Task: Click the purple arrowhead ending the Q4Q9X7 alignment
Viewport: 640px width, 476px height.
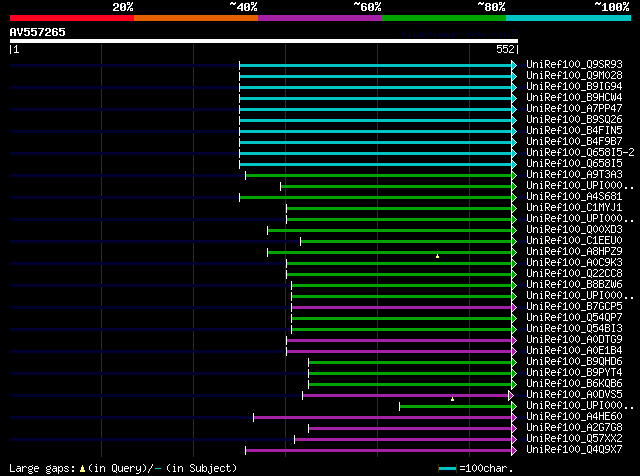Action: pyautogui.click(x=514, y=451)
